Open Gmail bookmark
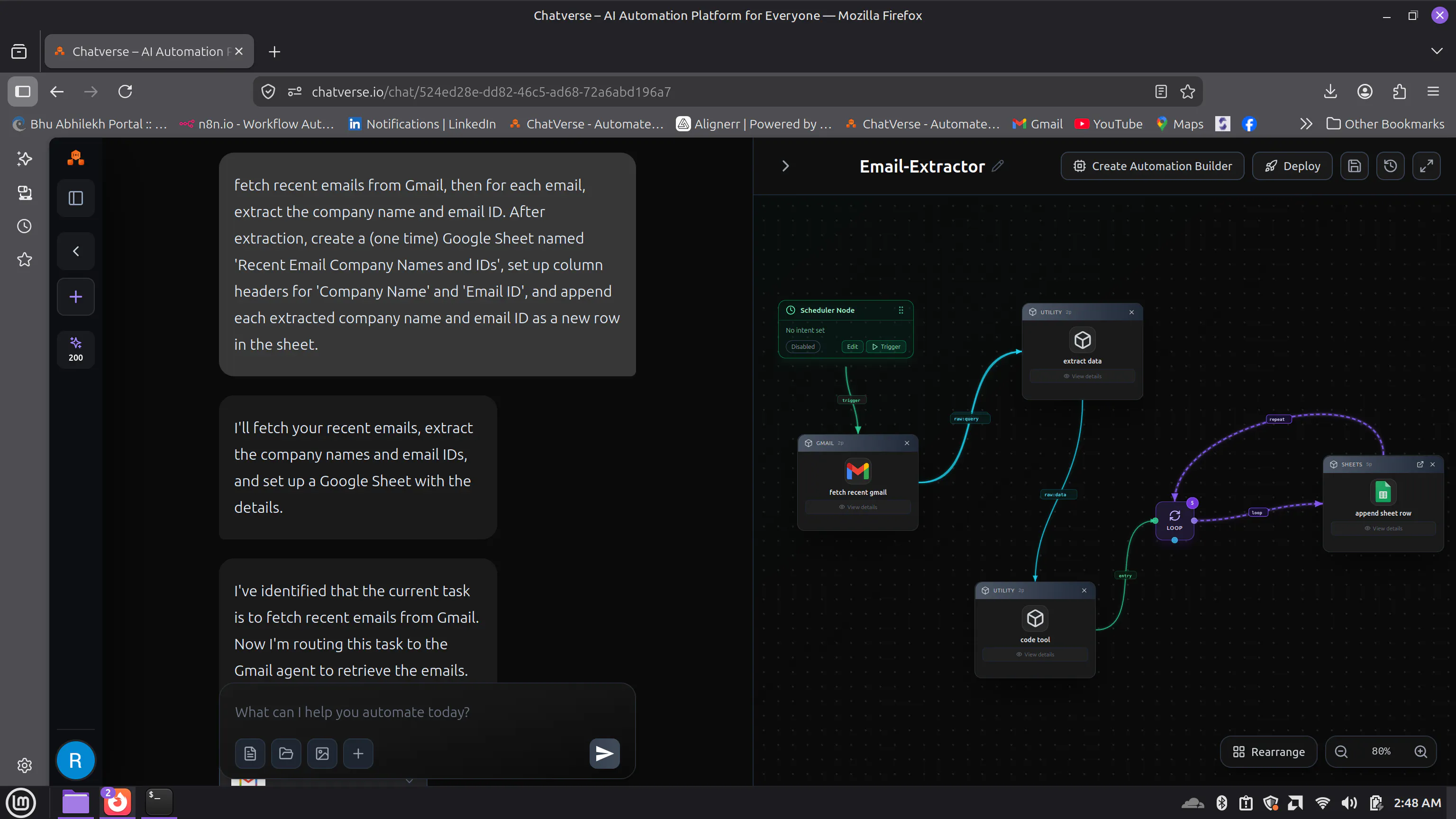 [x=1038, y=124]
